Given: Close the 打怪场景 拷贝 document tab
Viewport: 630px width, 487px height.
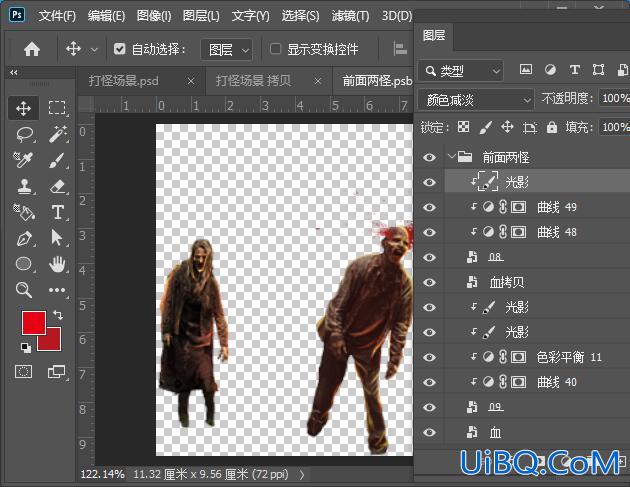Looking at the screenshot, I should pos(318,81).
